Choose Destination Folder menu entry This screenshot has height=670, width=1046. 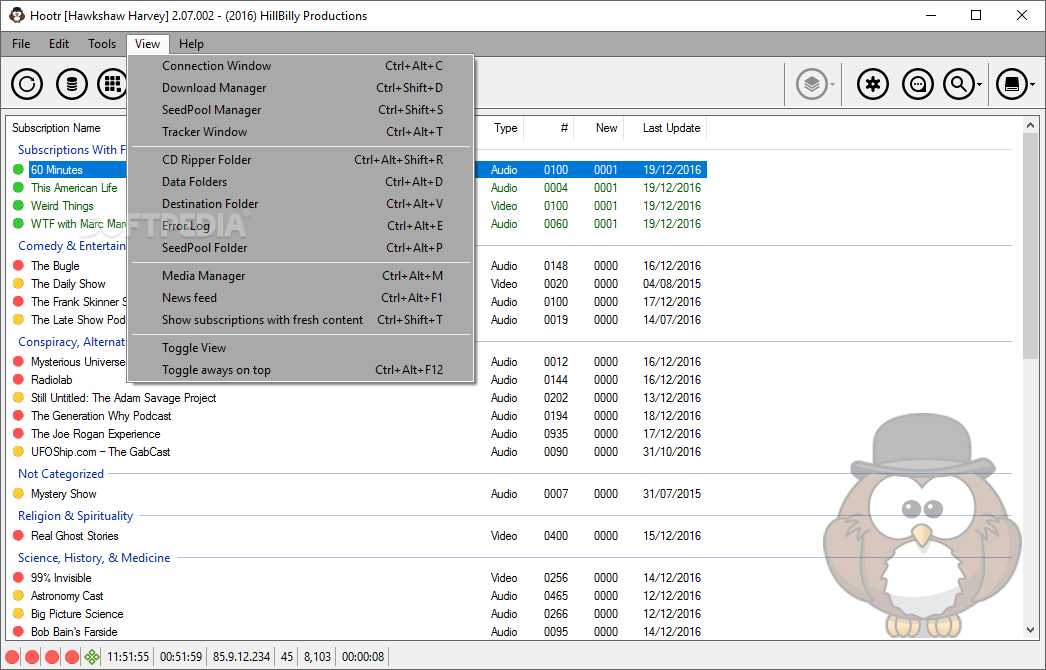(x=301, y=204)
